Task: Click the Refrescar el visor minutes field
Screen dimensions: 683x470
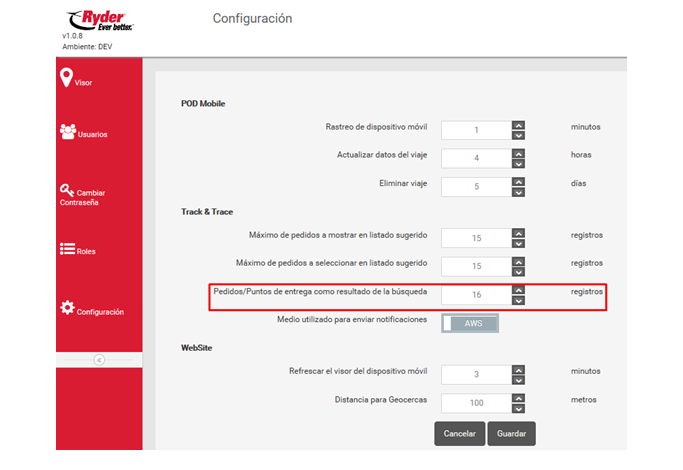Action: pyautogui.click(x=476, y=374)
